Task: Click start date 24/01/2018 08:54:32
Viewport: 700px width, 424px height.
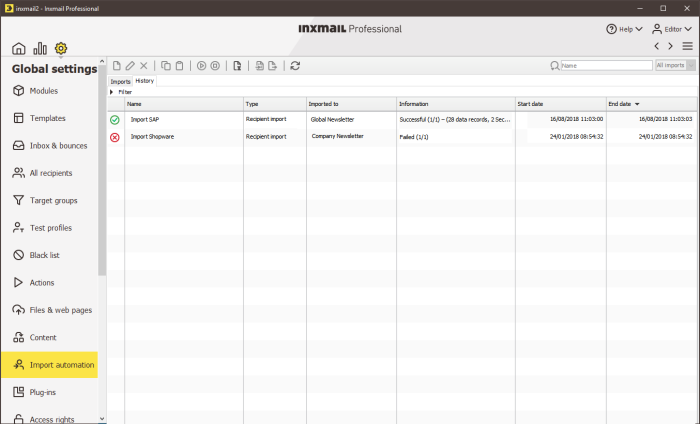Action: click(x=576, y=137)
